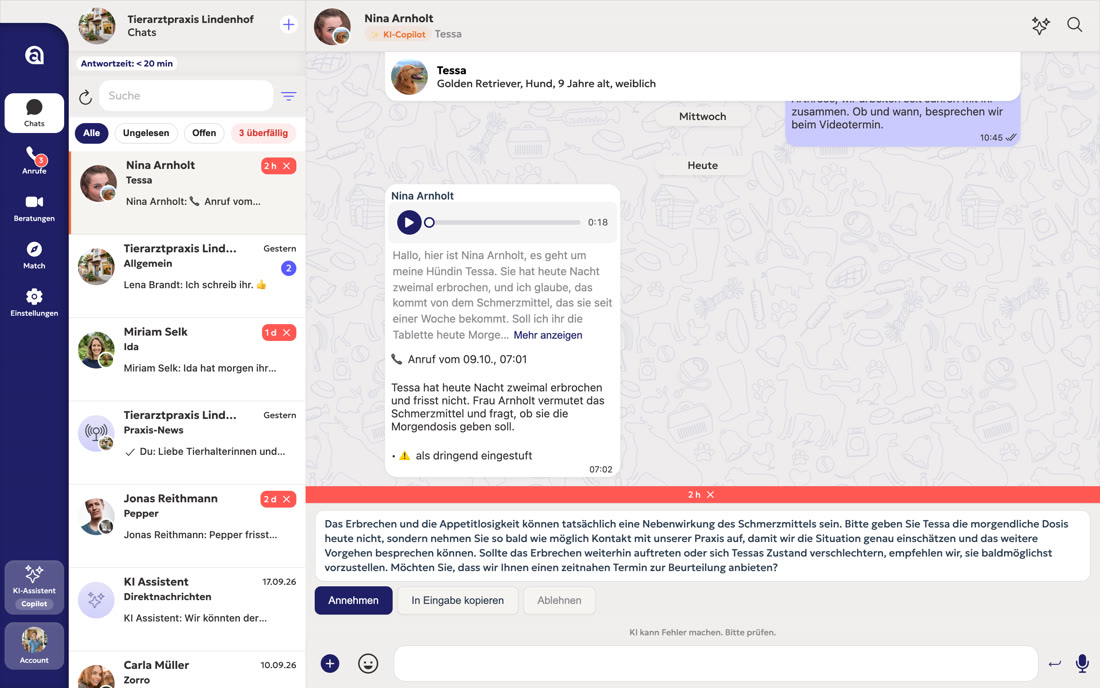Image resolution: width=1100 pixels, height=688 pixels.
Task: Seek on the voice message progress bar
Action: (504, 222)
